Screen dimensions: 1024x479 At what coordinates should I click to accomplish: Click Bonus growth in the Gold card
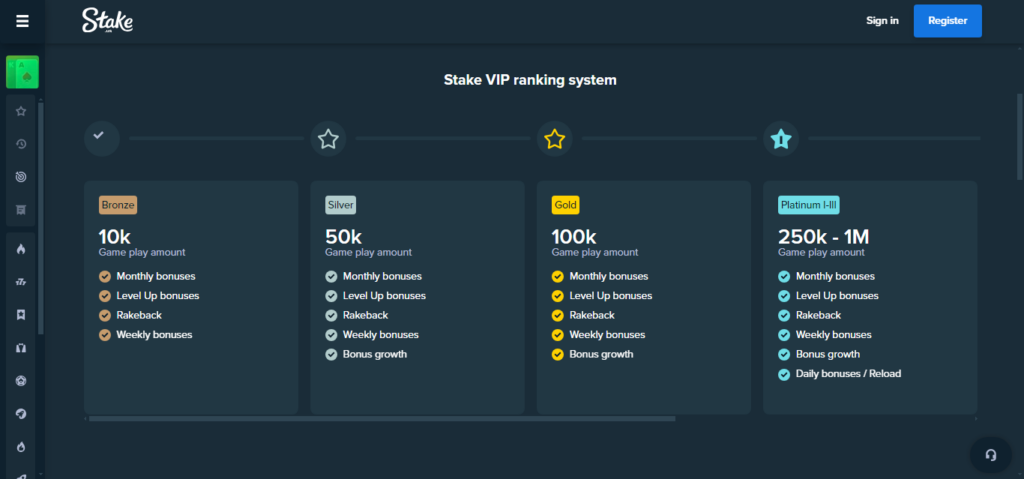click(x=601, y=355)
